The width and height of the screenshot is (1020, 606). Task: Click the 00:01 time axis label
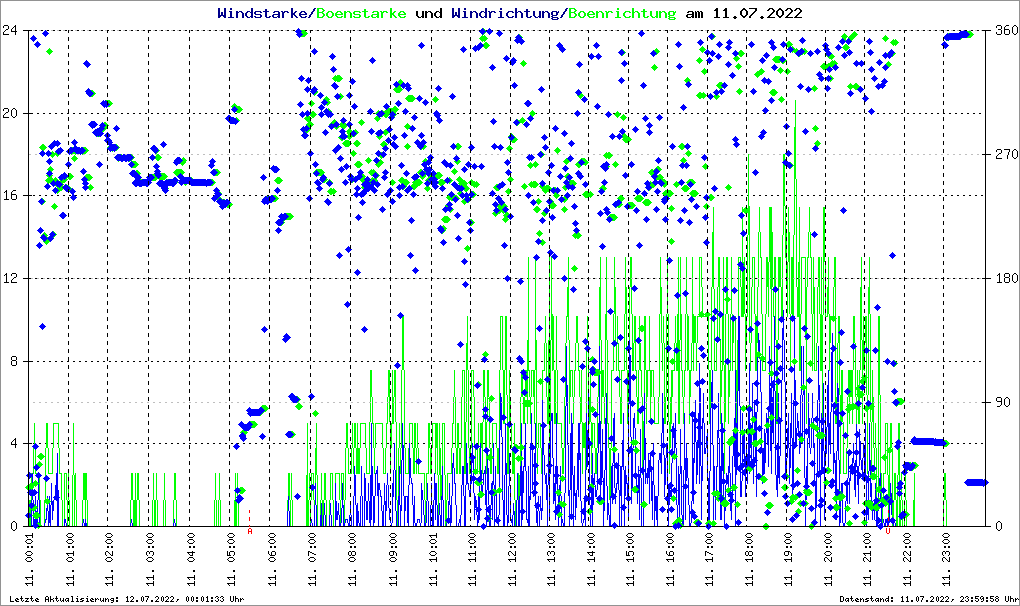pos(31,559)
